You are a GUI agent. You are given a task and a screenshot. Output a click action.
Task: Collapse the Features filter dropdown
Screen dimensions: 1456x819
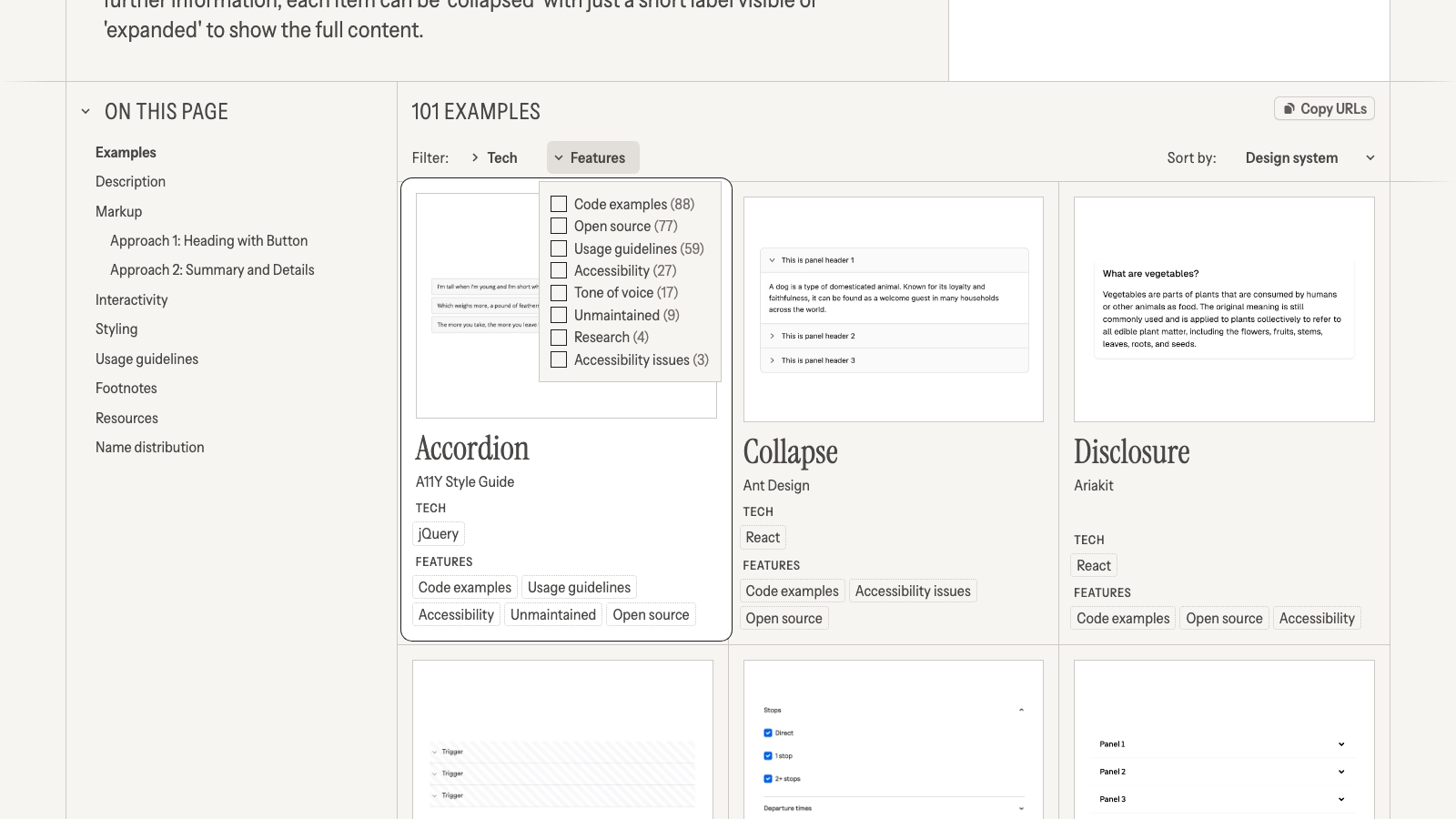point(592,157)
